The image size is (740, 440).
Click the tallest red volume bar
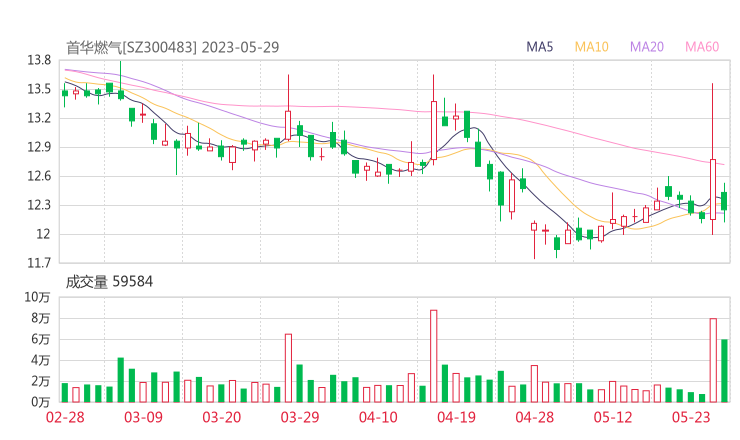click(434, 355)
